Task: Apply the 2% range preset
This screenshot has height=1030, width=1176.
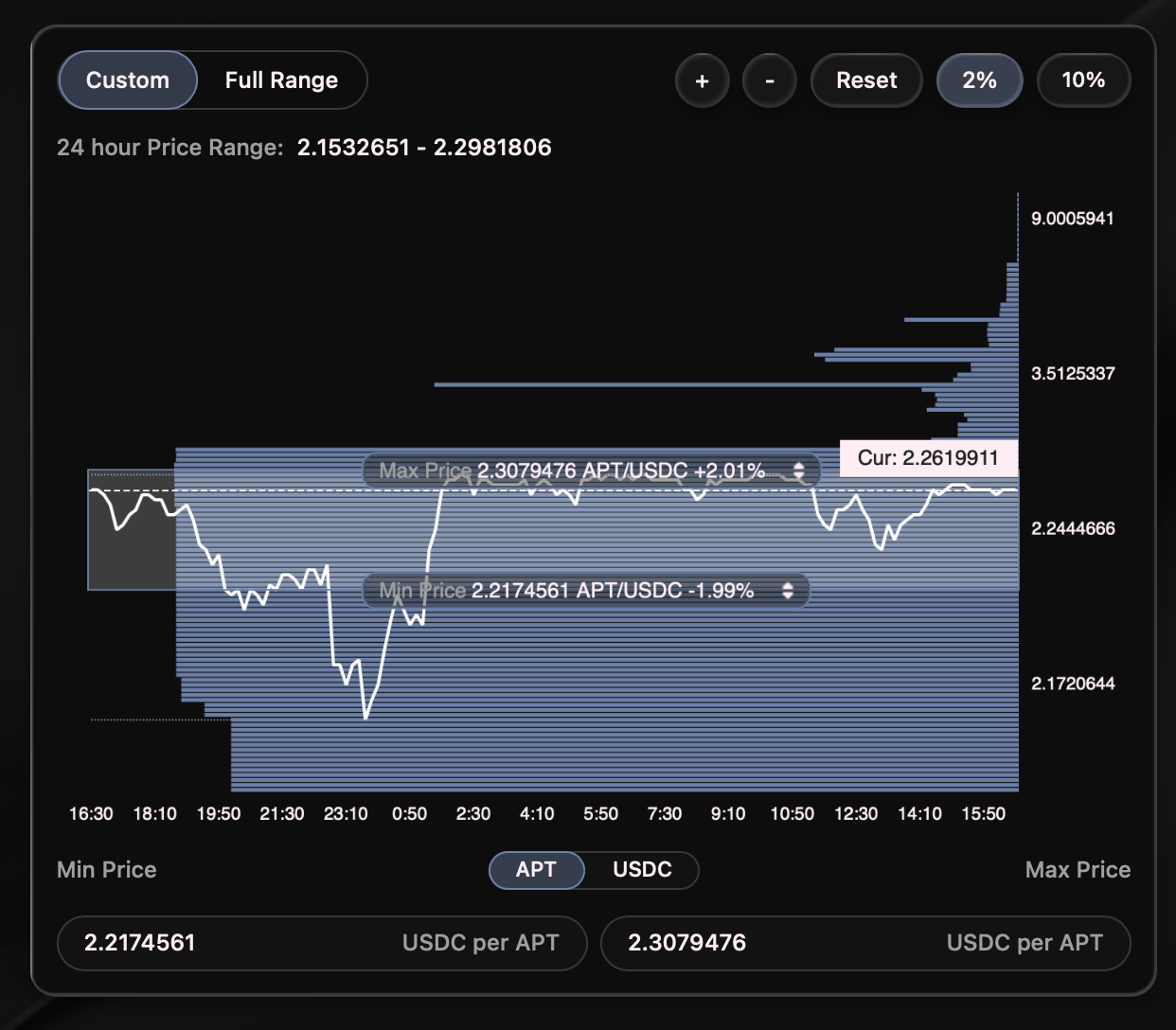Action: pyautogui.click(x=979, y=80)
